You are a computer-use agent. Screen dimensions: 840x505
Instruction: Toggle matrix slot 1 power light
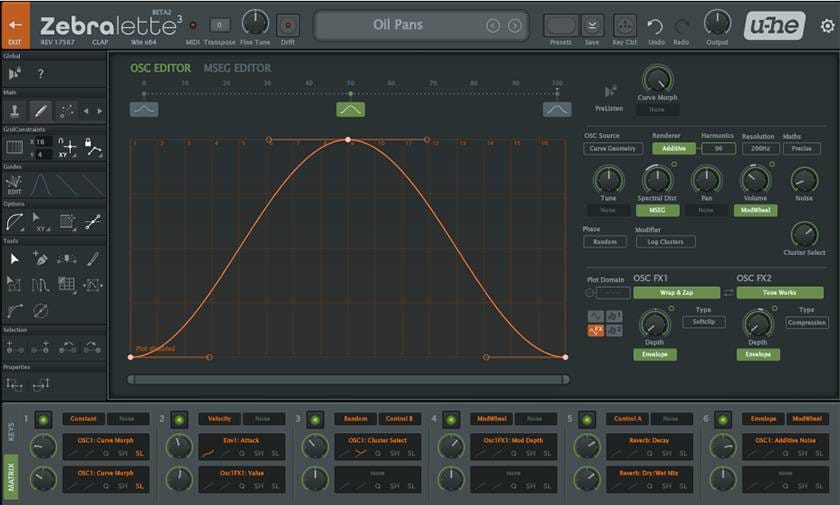point(43,420)
